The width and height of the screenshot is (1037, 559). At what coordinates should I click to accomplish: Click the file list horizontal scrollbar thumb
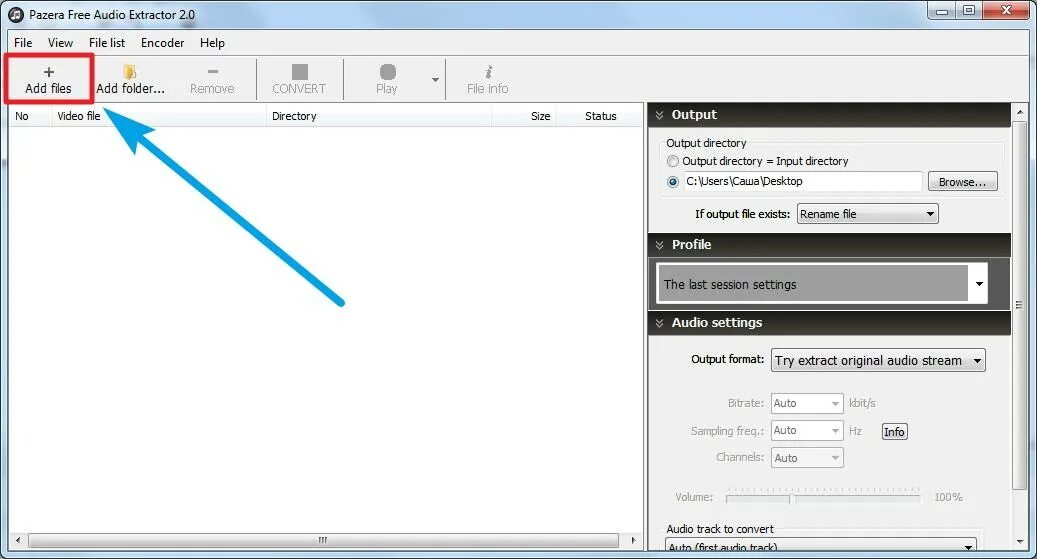tap(323, 540)
